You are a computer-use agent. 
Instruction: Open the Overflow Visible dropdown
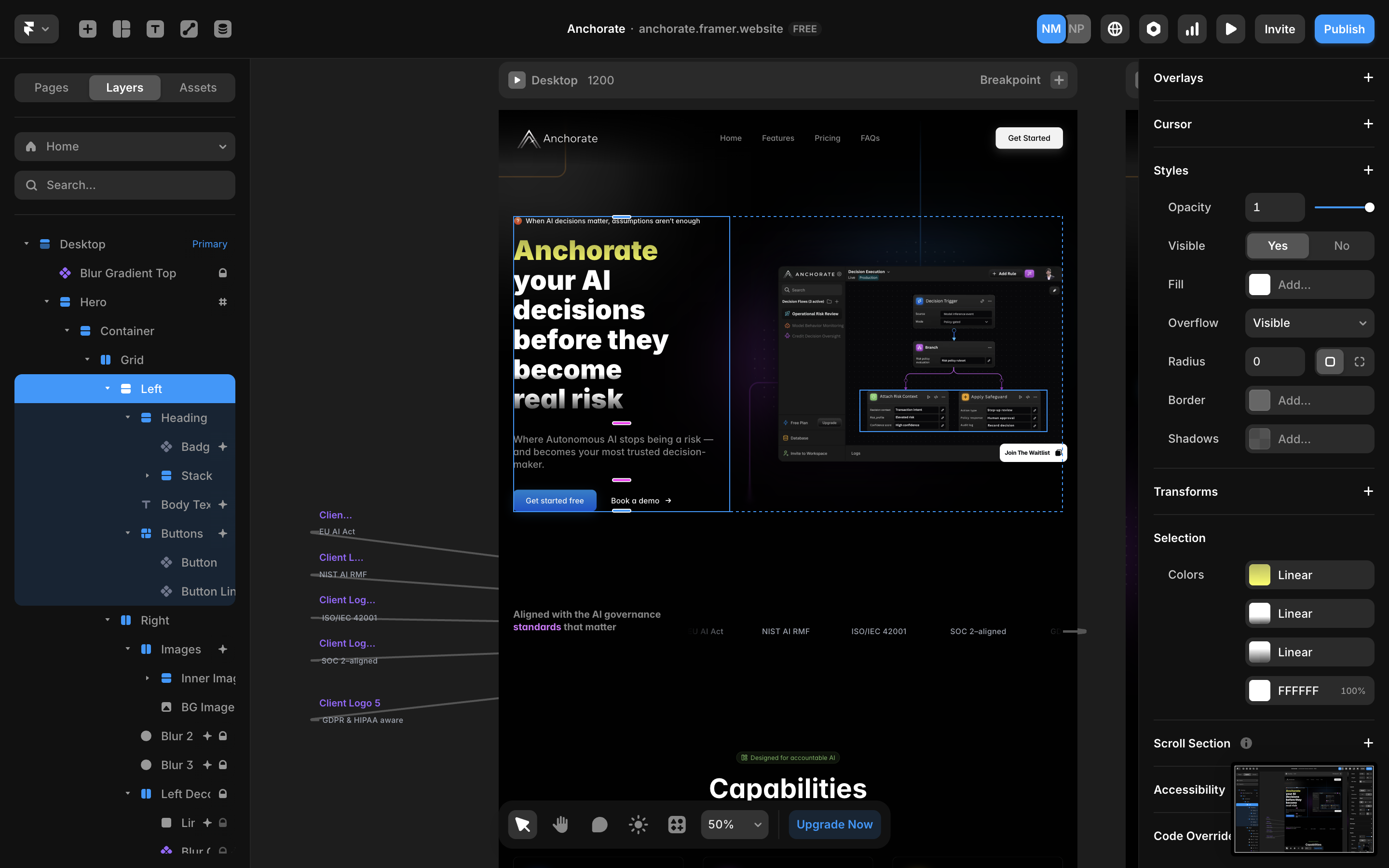(x=1309, y=323)
